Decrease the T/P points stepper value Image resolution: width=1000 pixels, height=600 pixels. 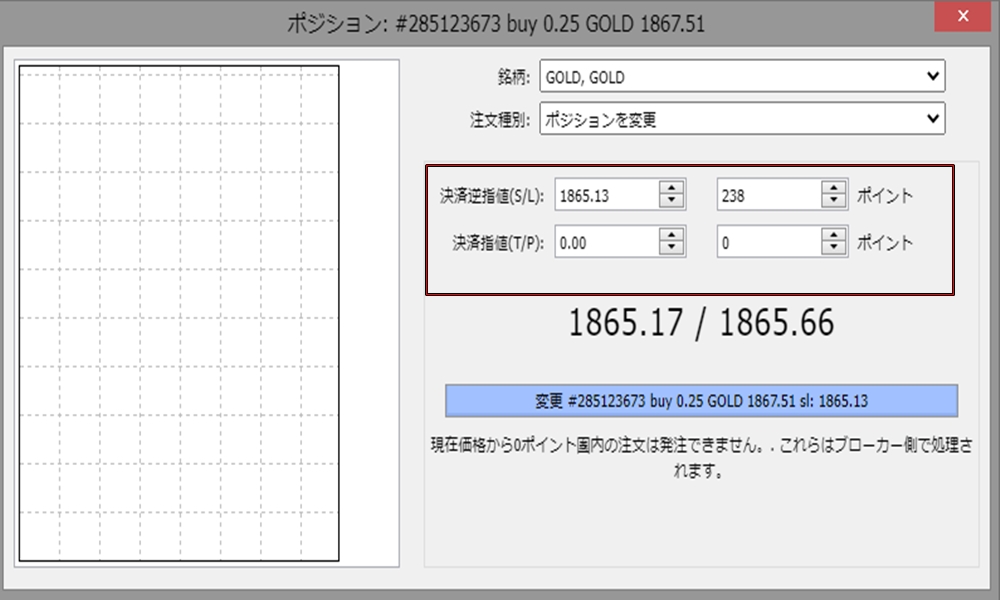(832, 246)
